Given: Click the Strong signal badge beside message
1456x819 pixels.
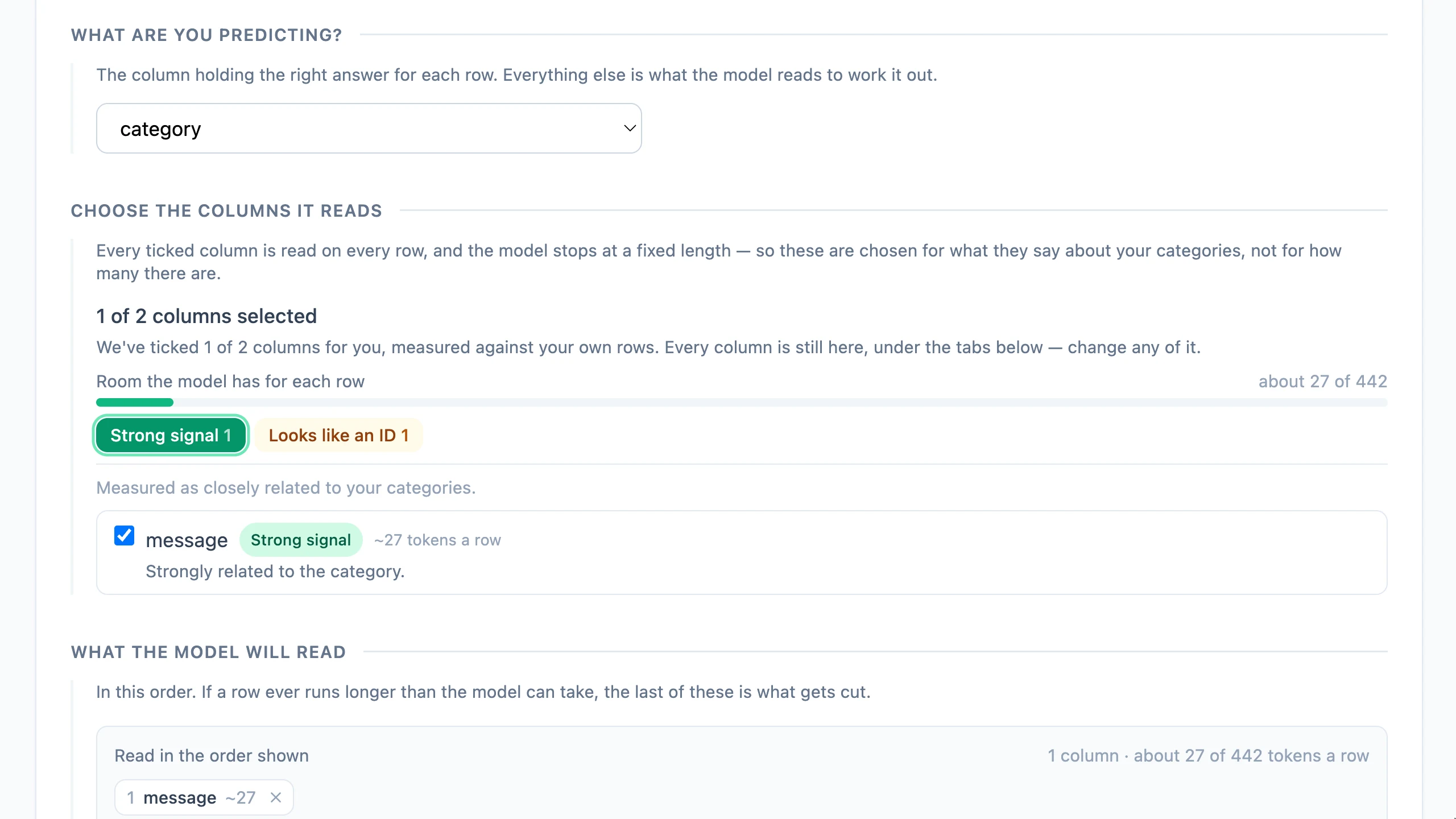Looking at the screenshot, I should (301, 540).
